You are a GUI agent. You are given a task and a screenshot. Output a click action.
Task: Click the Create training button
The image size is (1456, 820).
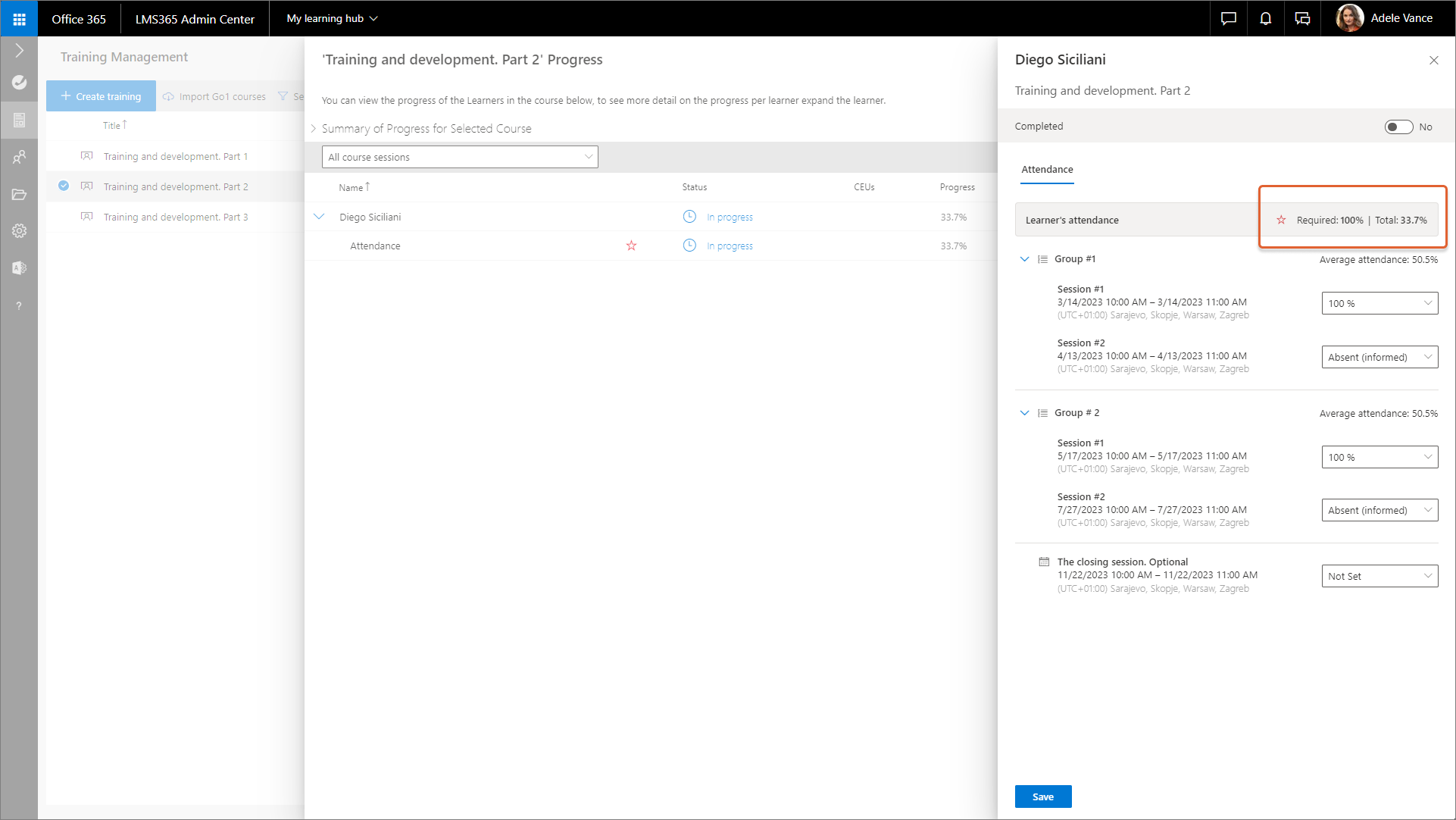[x=101, y=97]
